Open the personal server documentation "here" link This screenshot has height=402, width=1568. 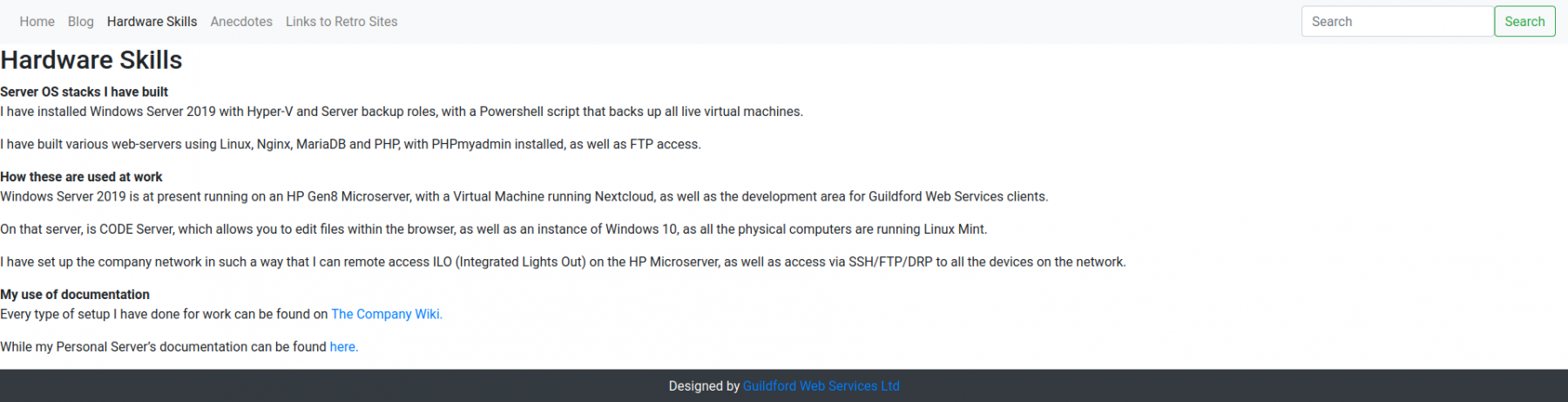pyautogui.click(x=343, y=347)
